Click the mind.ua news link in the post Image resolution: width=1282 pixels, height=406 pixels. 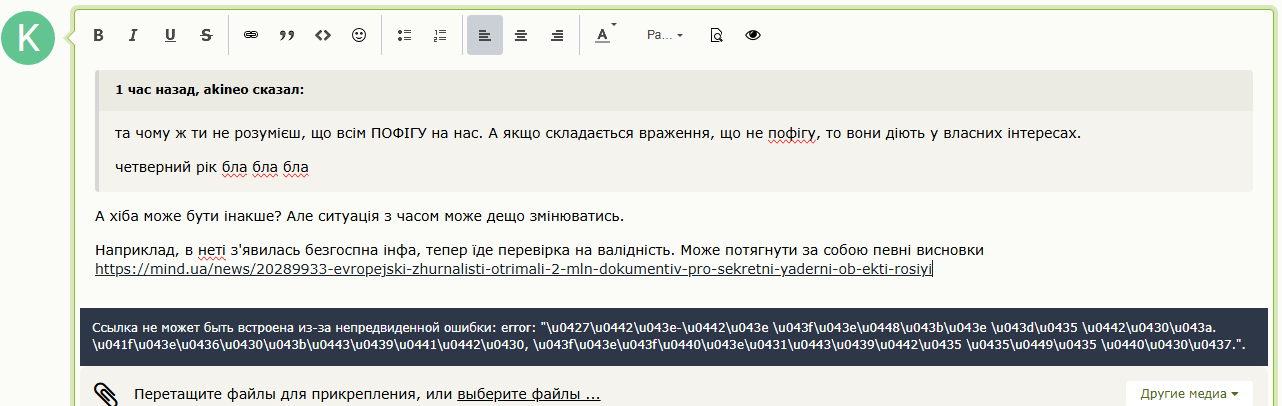(513, 269)
